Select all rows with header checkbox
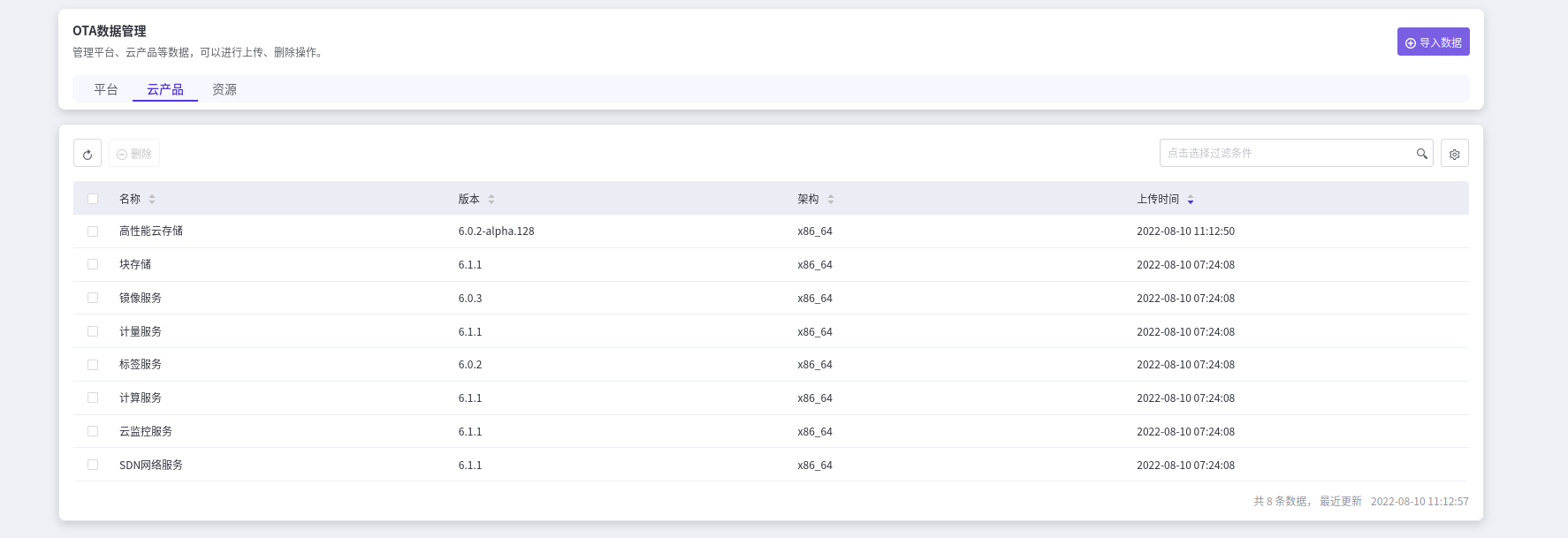Image resolution: width=1568 pixels, height=538 pixels. tap(93, 199)
